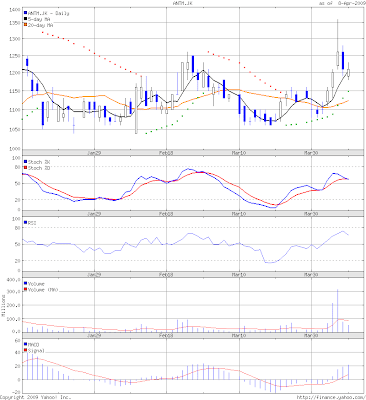Click the 1400 price axis value
366x400 pixels.
pos(15,10)
